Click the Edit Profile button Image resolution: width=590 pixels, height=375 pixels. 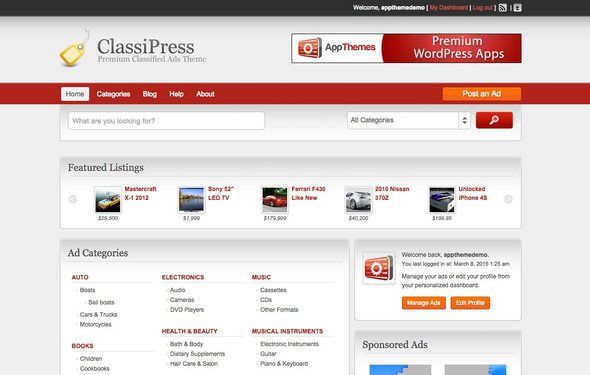pyautogui.click(x=470, y=303)
